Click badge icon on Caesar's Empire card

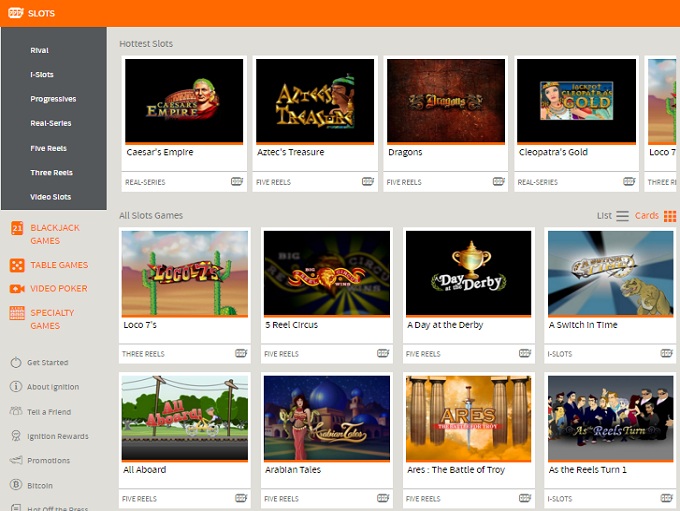[237, 182]
